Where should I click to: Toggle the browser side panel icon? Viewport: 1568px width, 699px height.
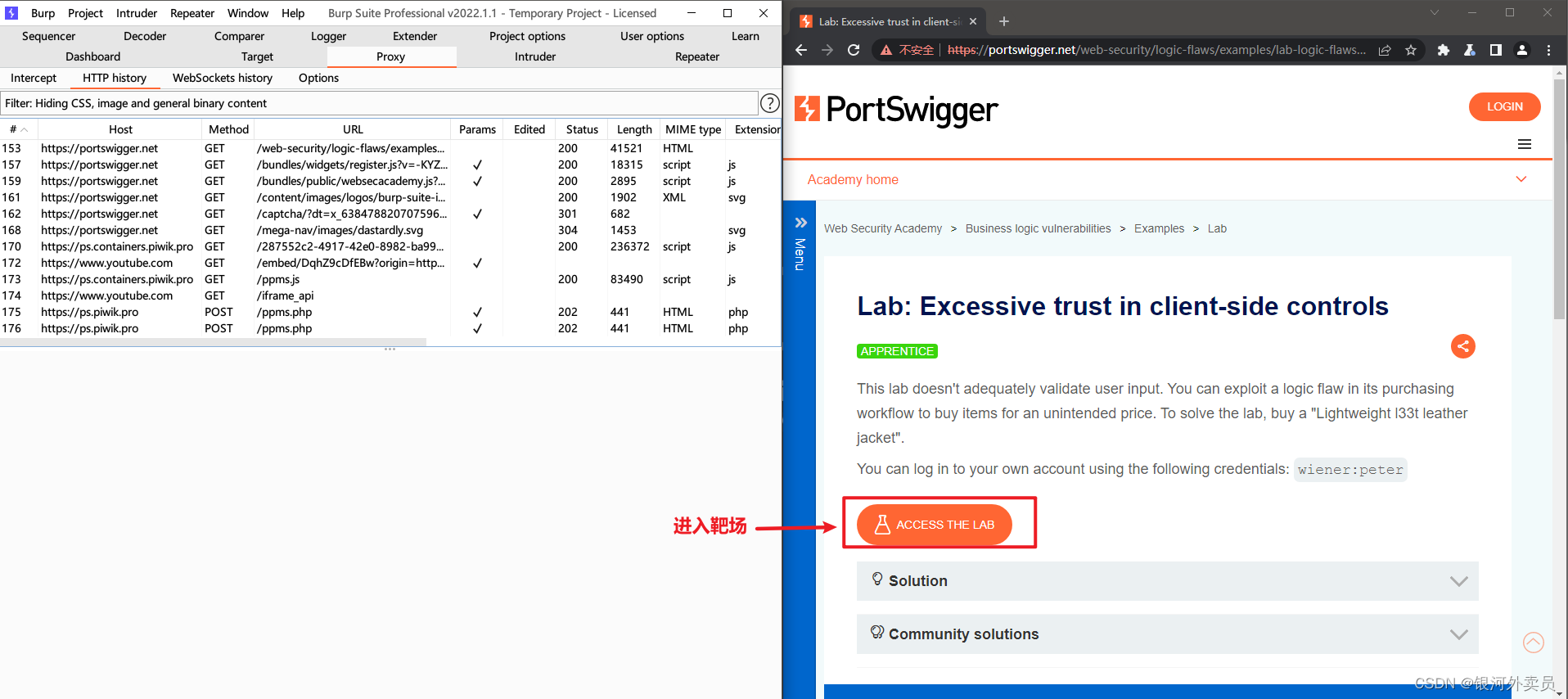click(1496, 50)
